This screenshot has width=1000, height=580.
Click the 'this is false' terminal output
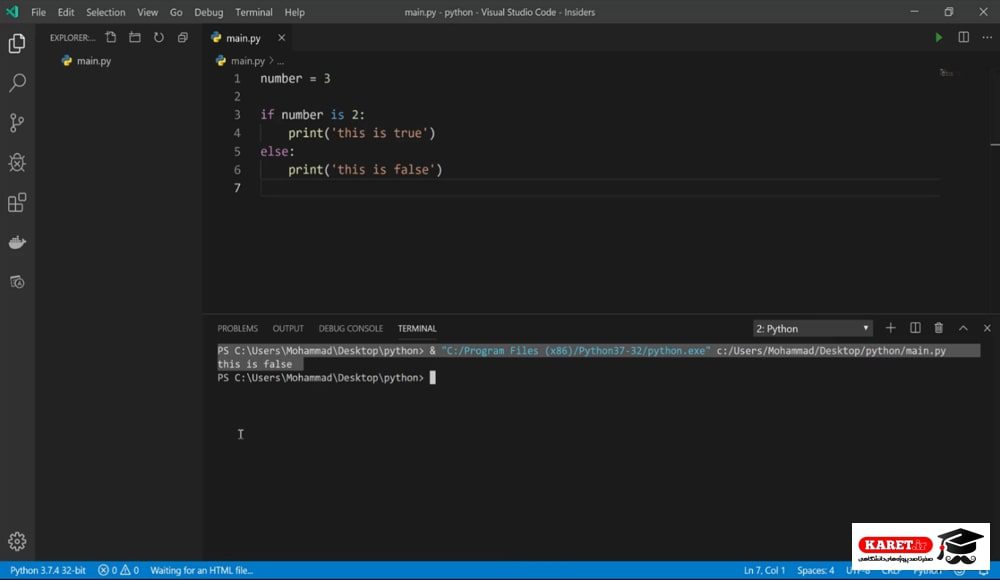point(254,364)
